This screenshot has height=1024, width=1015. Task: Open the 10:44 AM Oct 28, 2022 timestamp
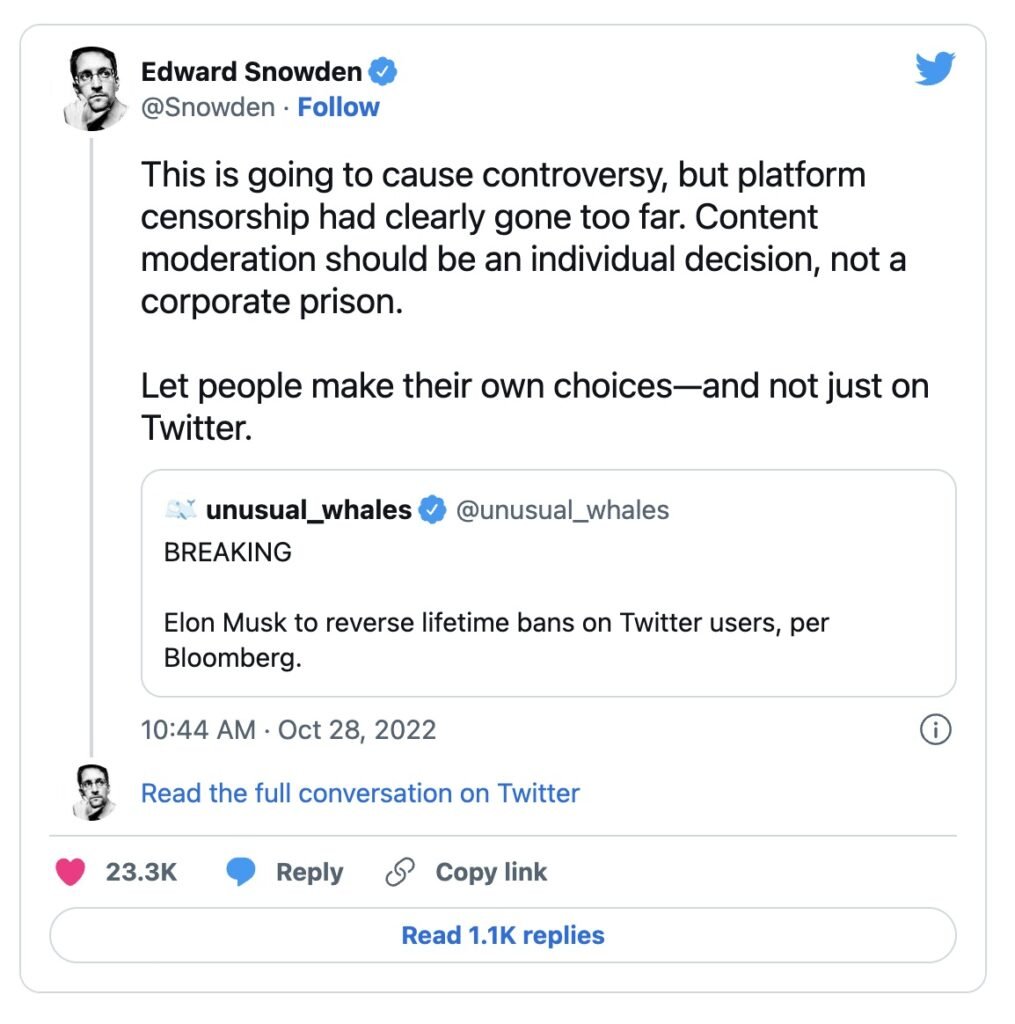click(288, 730)
